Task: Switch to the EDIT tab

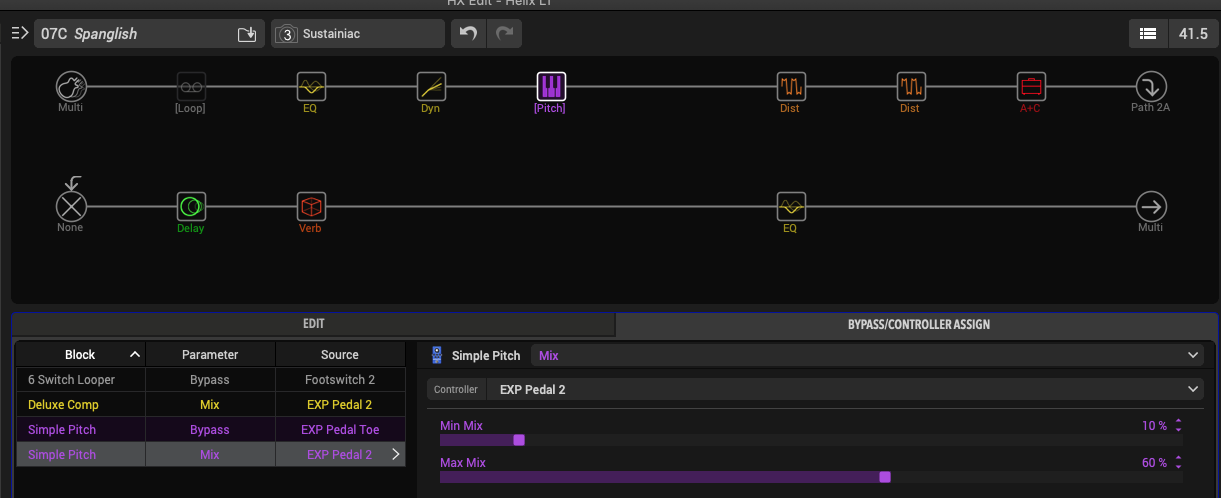Action: pos(314,324)
